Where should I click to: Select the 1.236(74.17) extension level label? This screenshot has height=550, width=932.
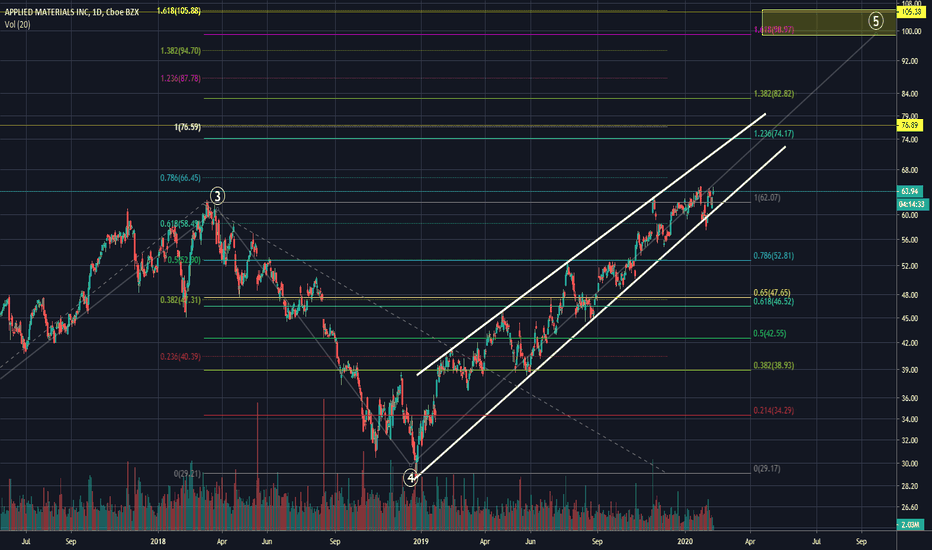[x=773, y=134]
